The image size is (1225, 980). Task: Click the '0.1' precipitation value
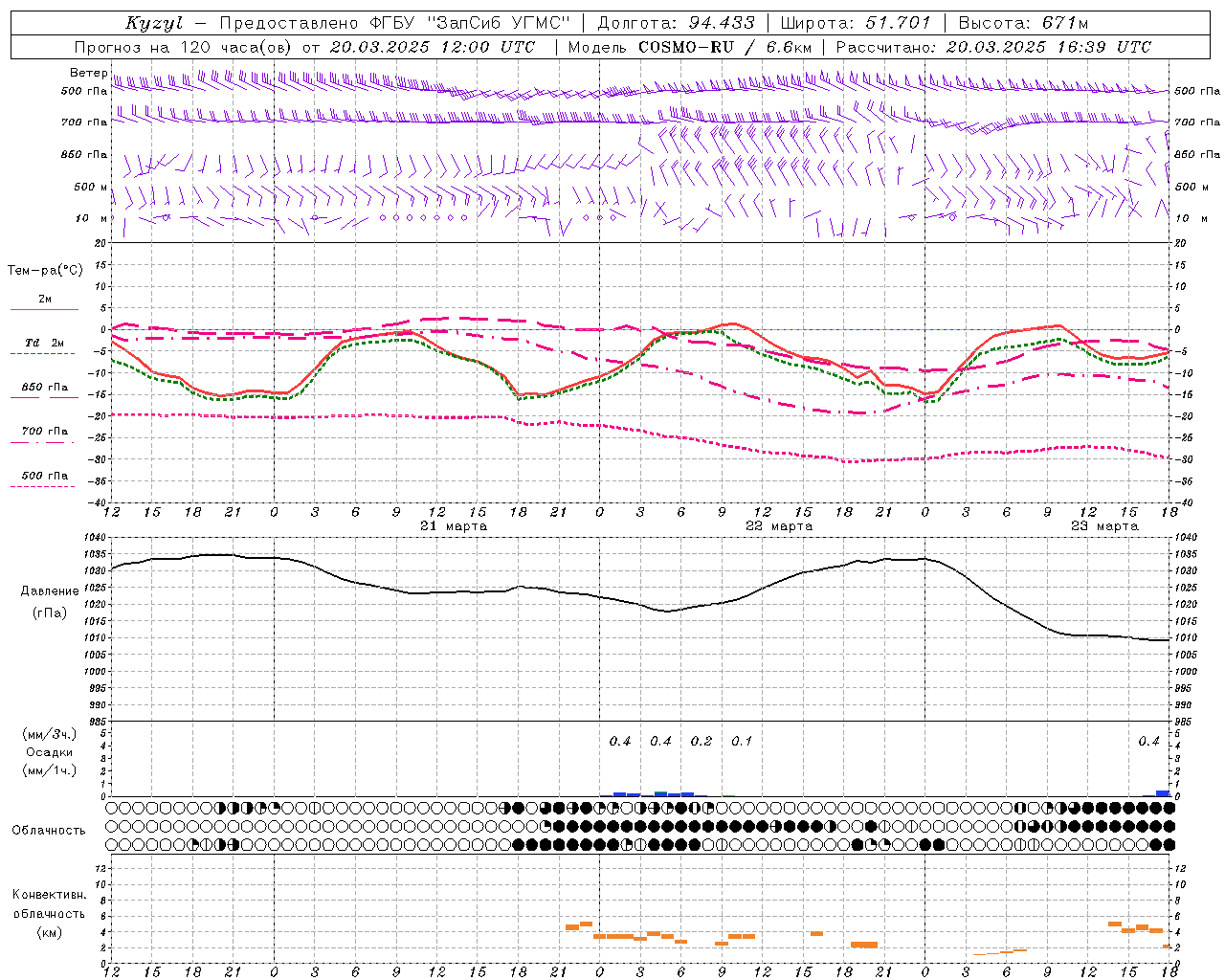pos(742,742)
